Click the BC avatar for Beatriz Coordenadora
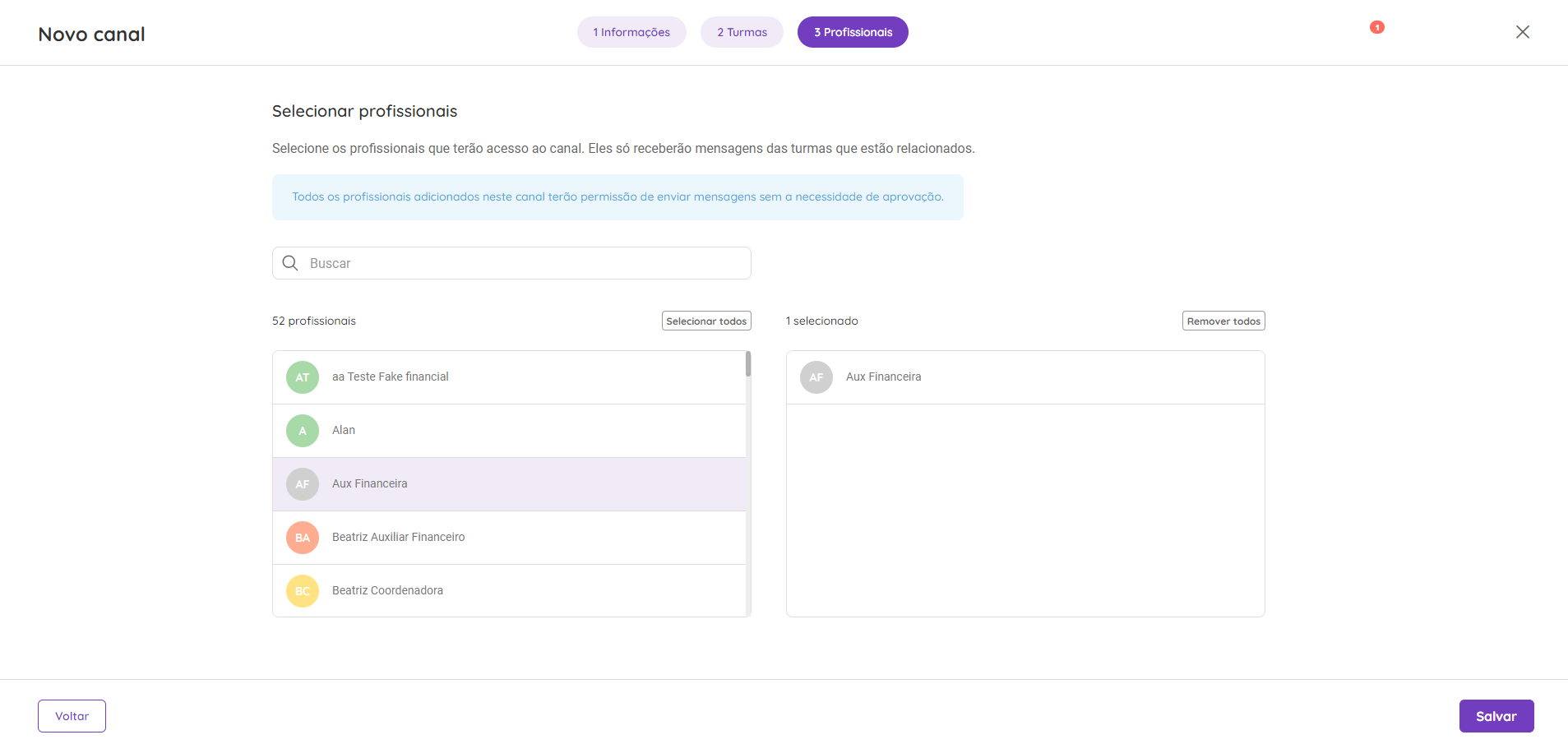This screenshot has width=1568, height=744. pos(303,591)
